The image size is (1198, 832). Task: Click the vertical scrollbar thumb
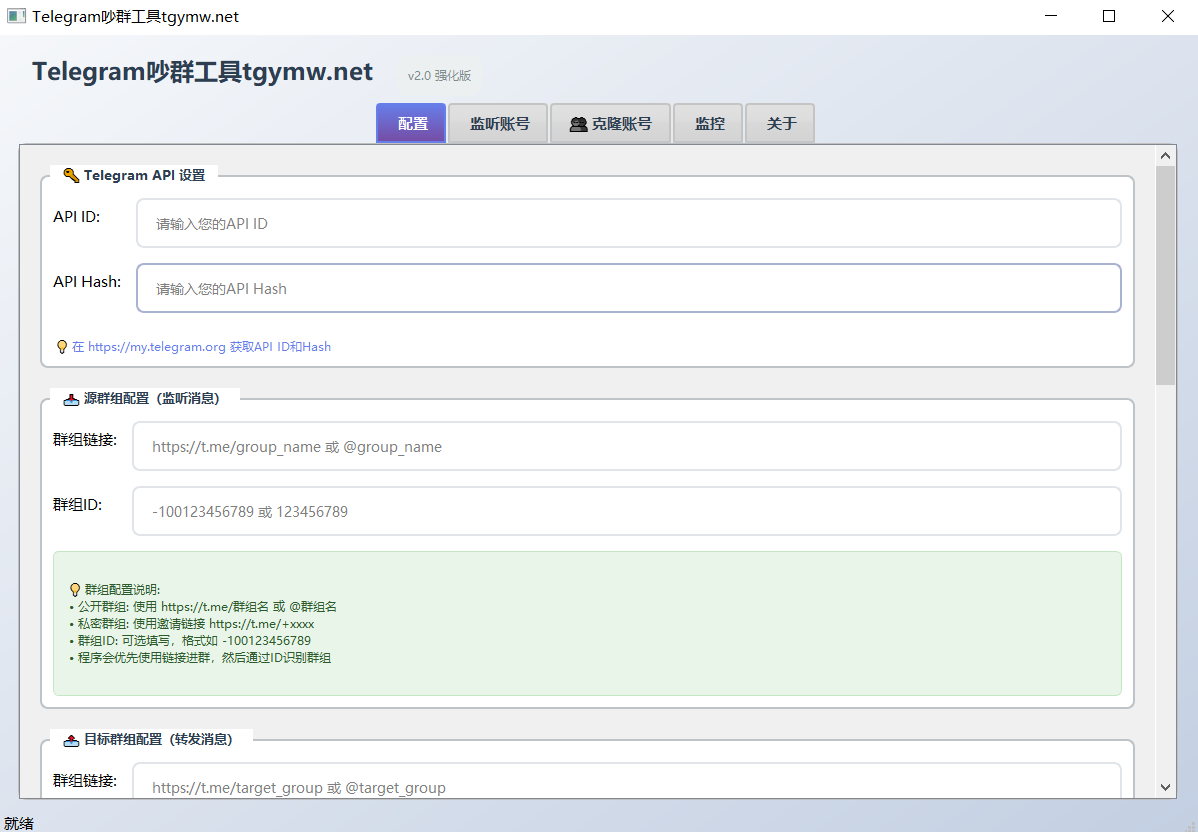point(1165,275)
